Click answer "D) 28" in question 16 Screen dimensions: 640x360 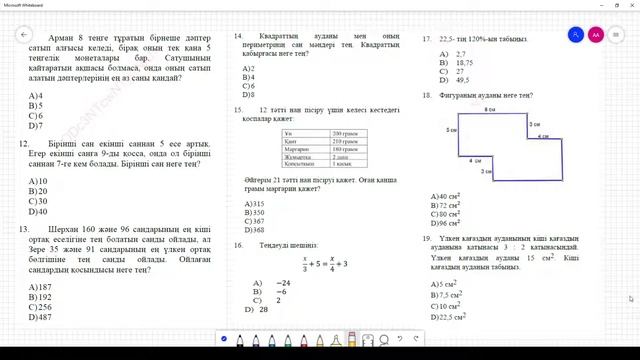click(x=256, y=309)
